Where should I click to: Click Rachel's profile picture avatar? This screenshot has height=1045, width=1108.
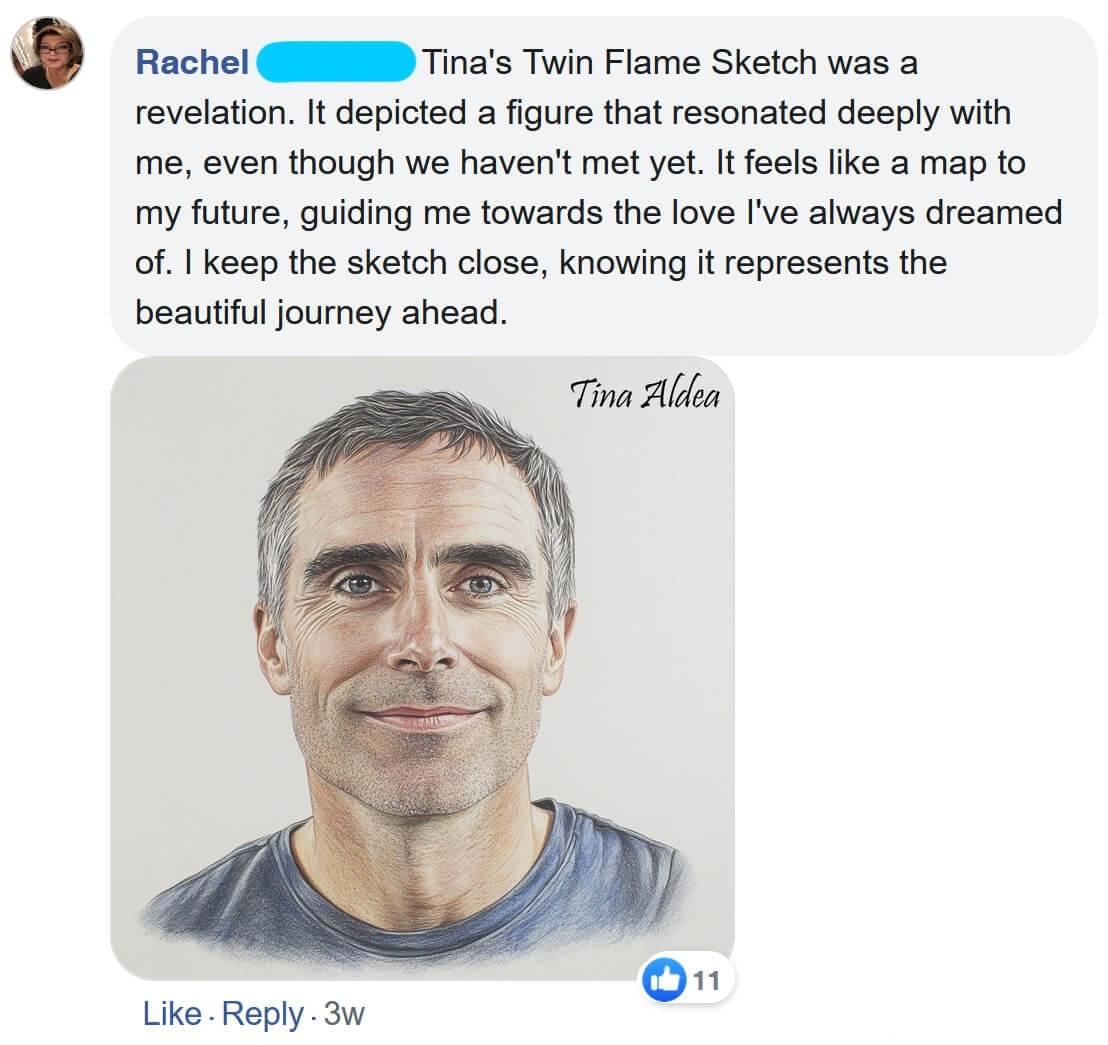coord(47,53)
